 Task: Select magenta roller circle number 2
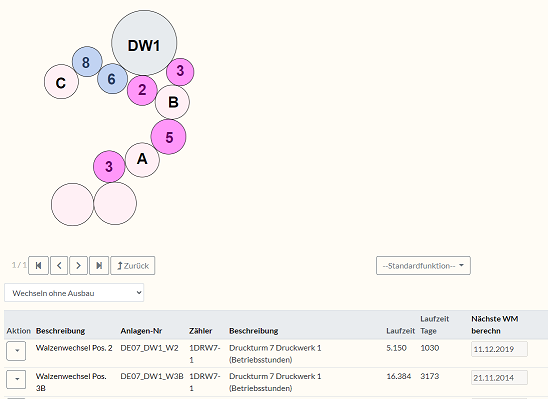[x=142, y=90]
